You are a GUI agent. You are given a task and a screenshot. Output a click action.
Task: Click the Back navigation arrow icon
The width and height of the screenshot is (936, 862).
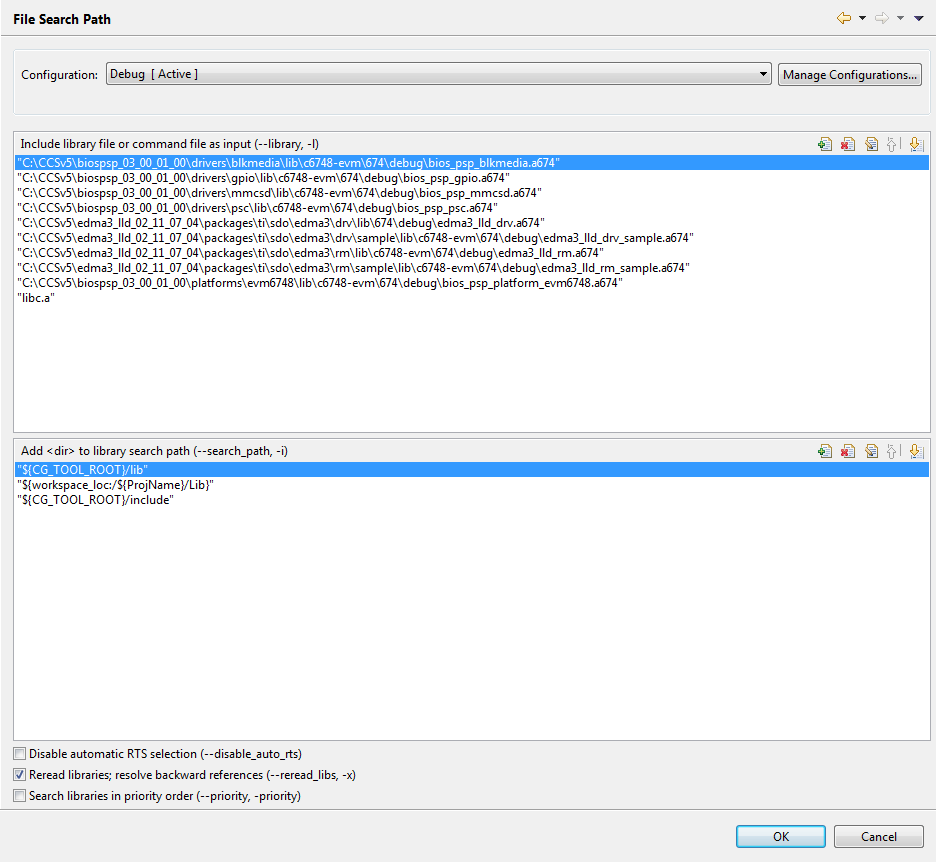[x=843, y=19]
